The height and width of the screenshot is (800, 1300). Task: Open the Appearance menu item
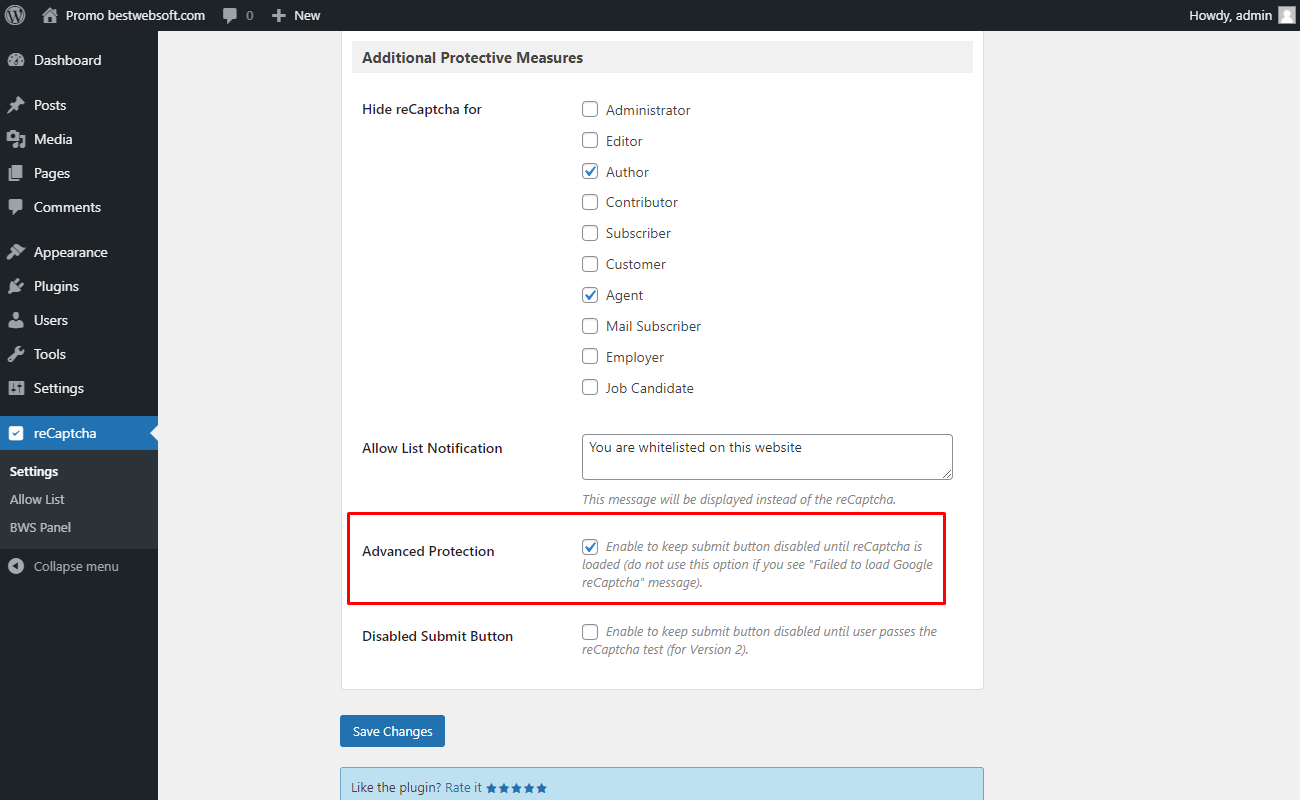tap(79, 252)
